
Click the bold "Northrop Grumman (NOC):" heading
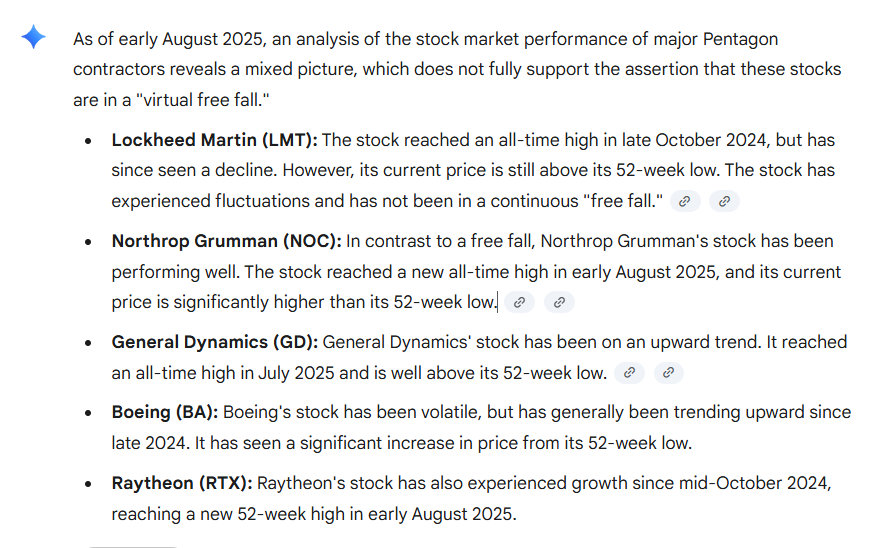pos(226,241)
